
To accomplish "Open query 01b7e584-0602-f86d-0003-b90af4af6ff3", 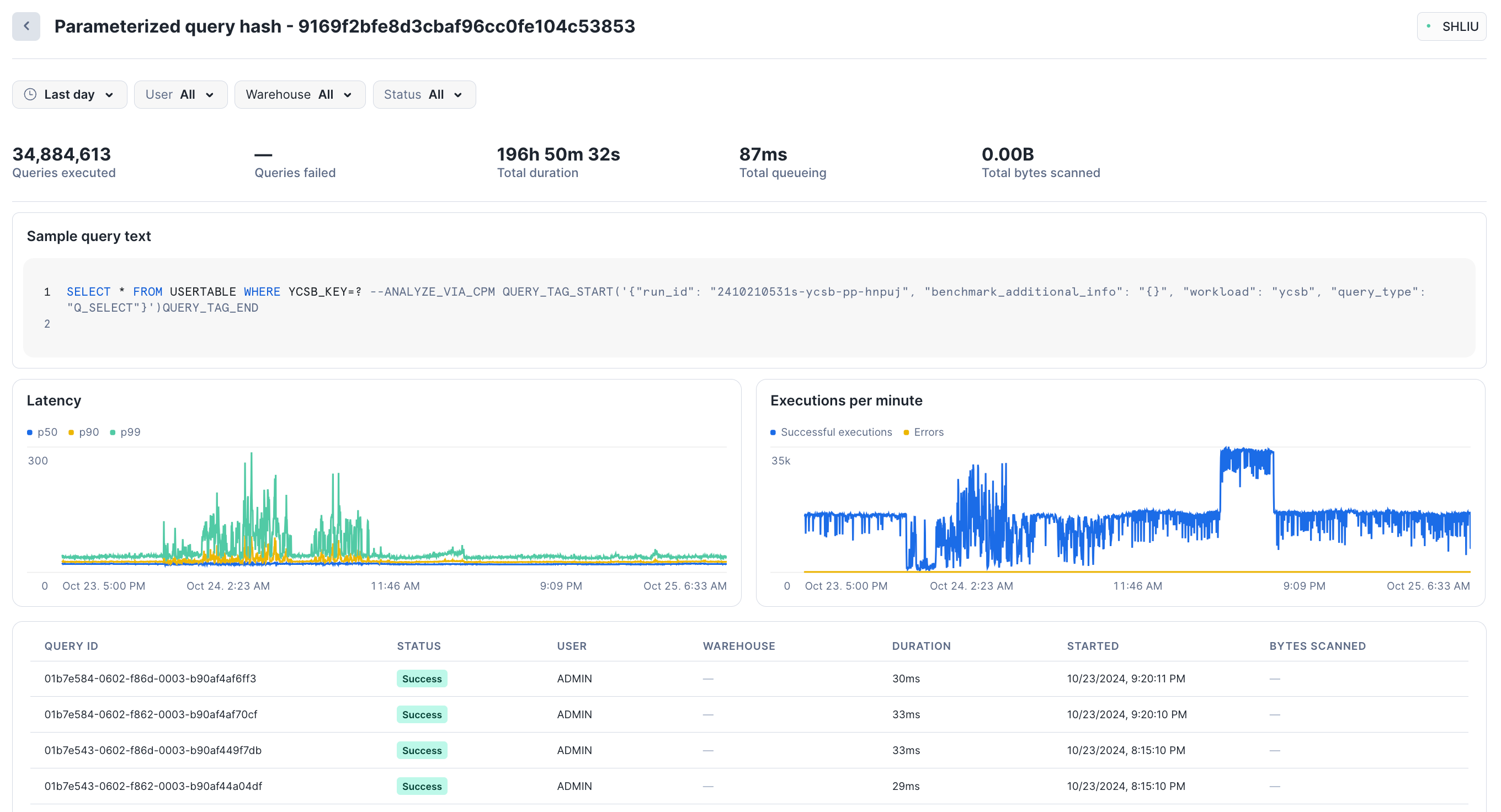I will (150, 678).
